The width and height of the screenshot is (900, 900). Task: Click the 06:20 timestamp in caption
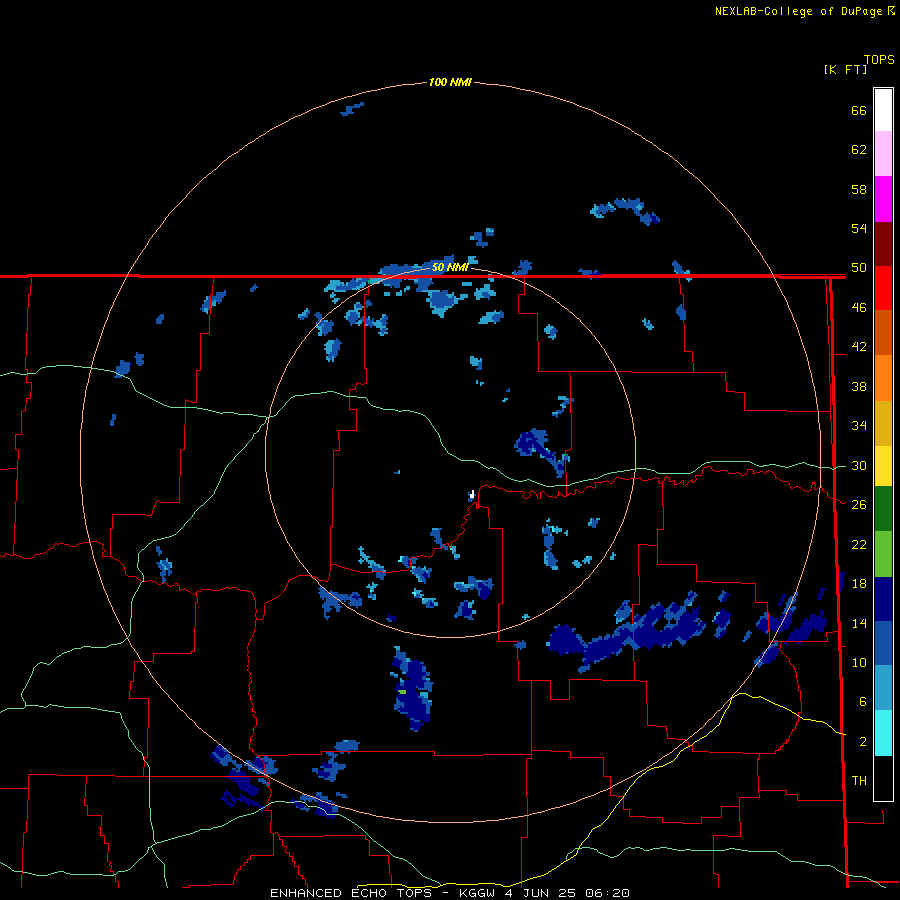pos(607,893)
